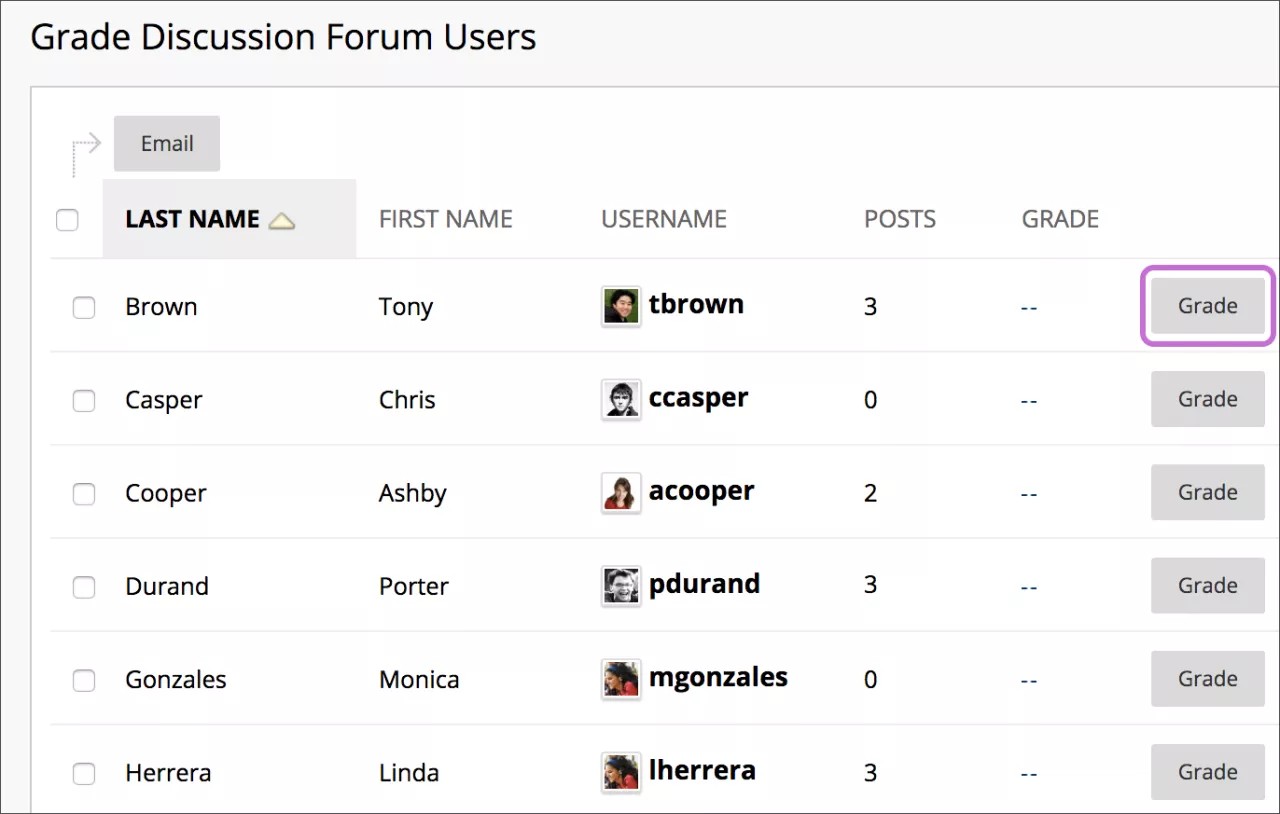
Task: Click Ashby Cooper's profile photo
Action: click(x=620, y=491)
